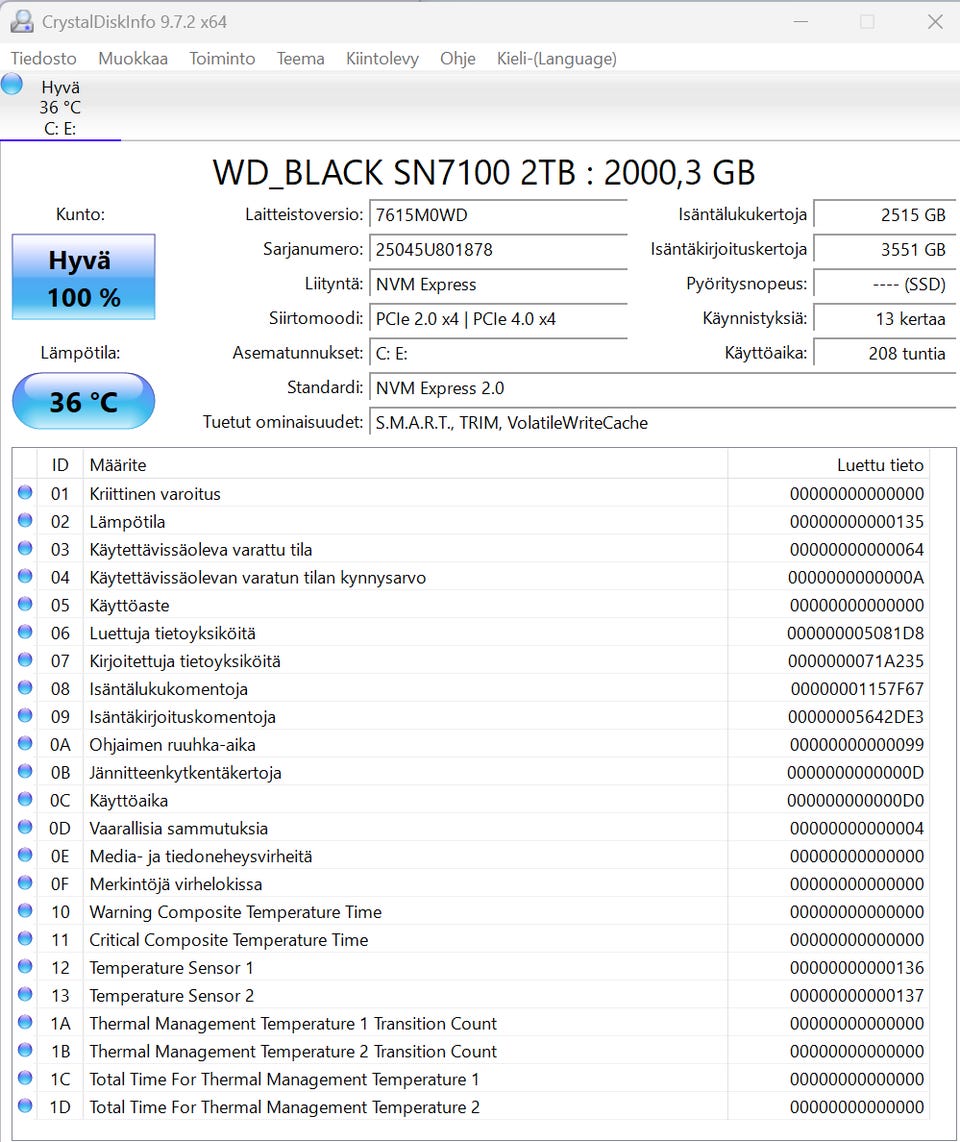Click the Laitteistoversio field 7615M0WD

pos(498,215)
